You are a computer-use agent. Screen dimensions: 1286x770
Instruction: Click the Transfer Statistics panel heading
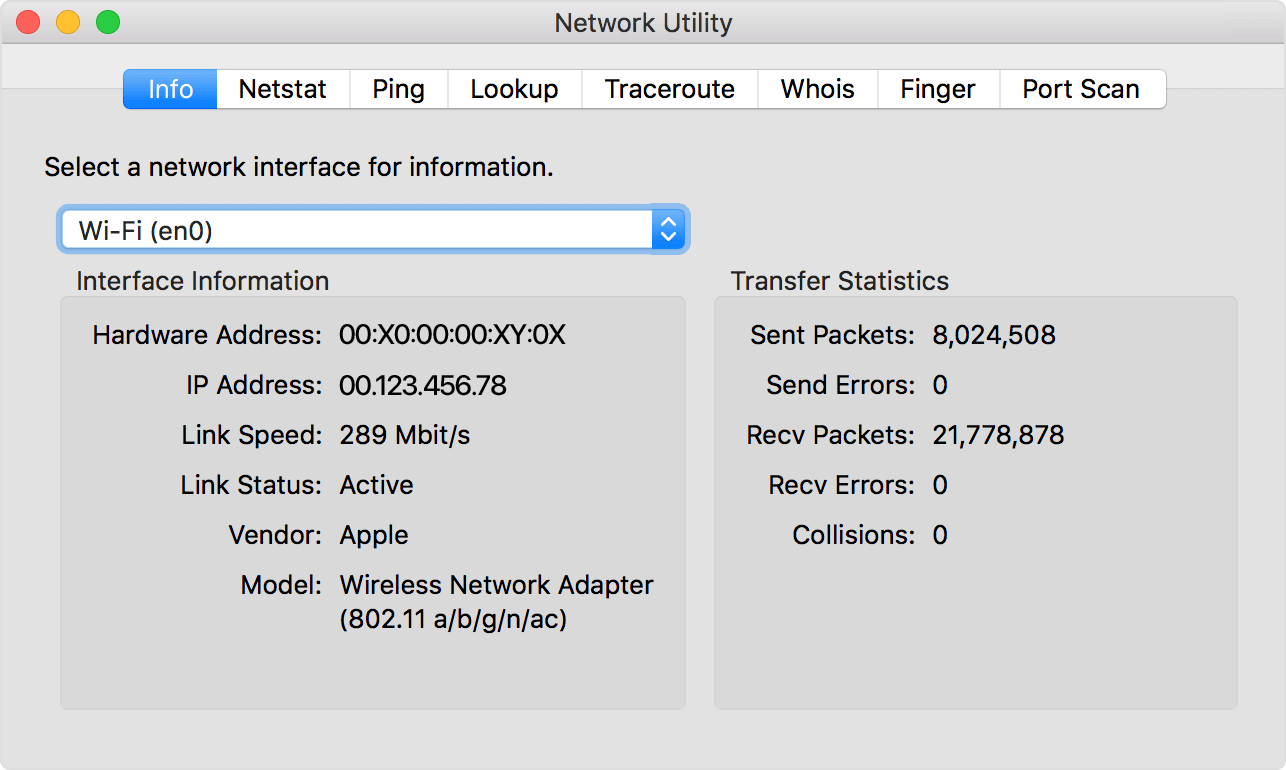pyautogui.click(x=841, y=281)
